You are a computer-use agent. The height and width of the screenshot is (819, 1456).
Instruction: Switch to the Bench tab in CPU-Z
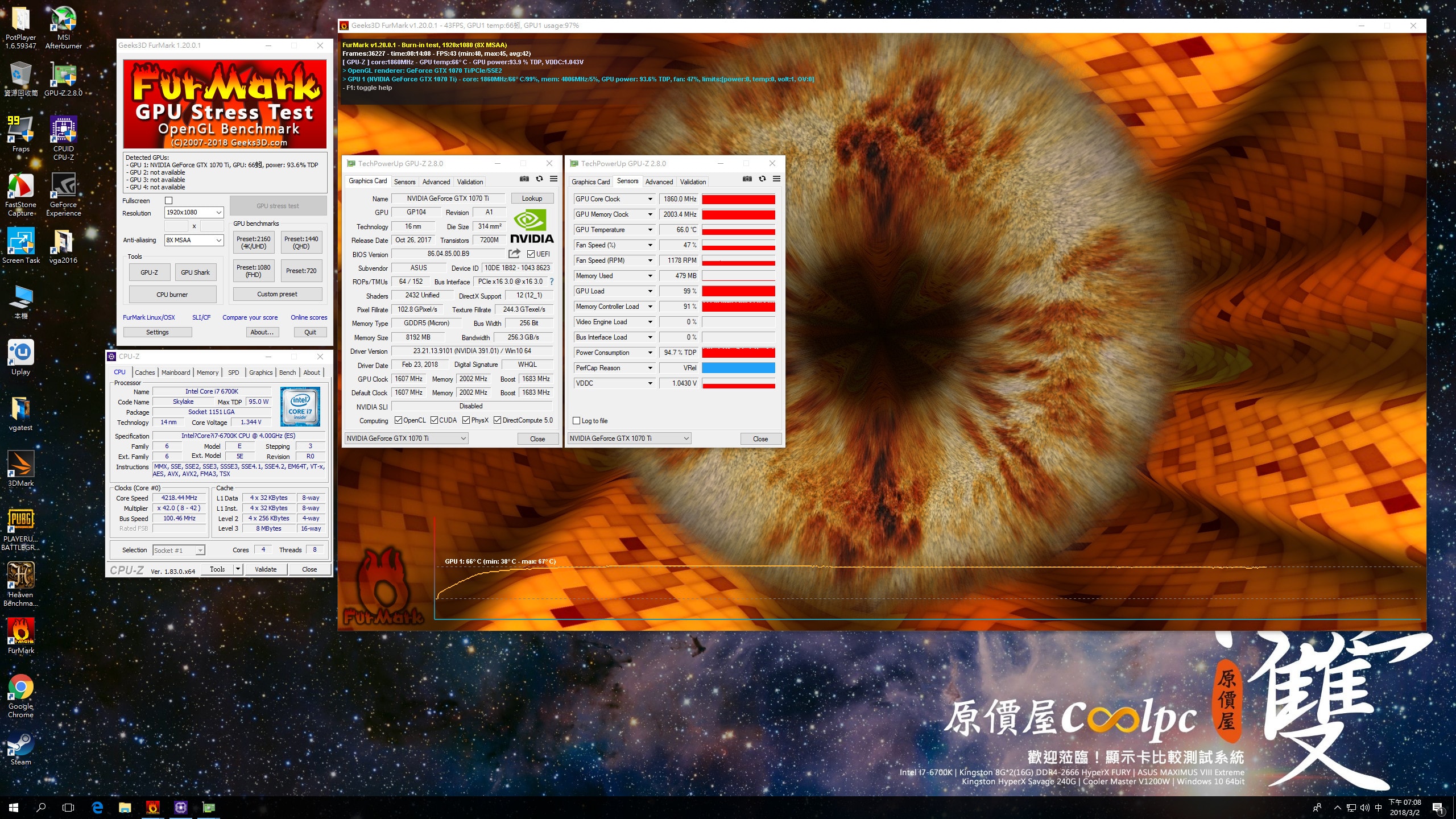coord(287,373)
